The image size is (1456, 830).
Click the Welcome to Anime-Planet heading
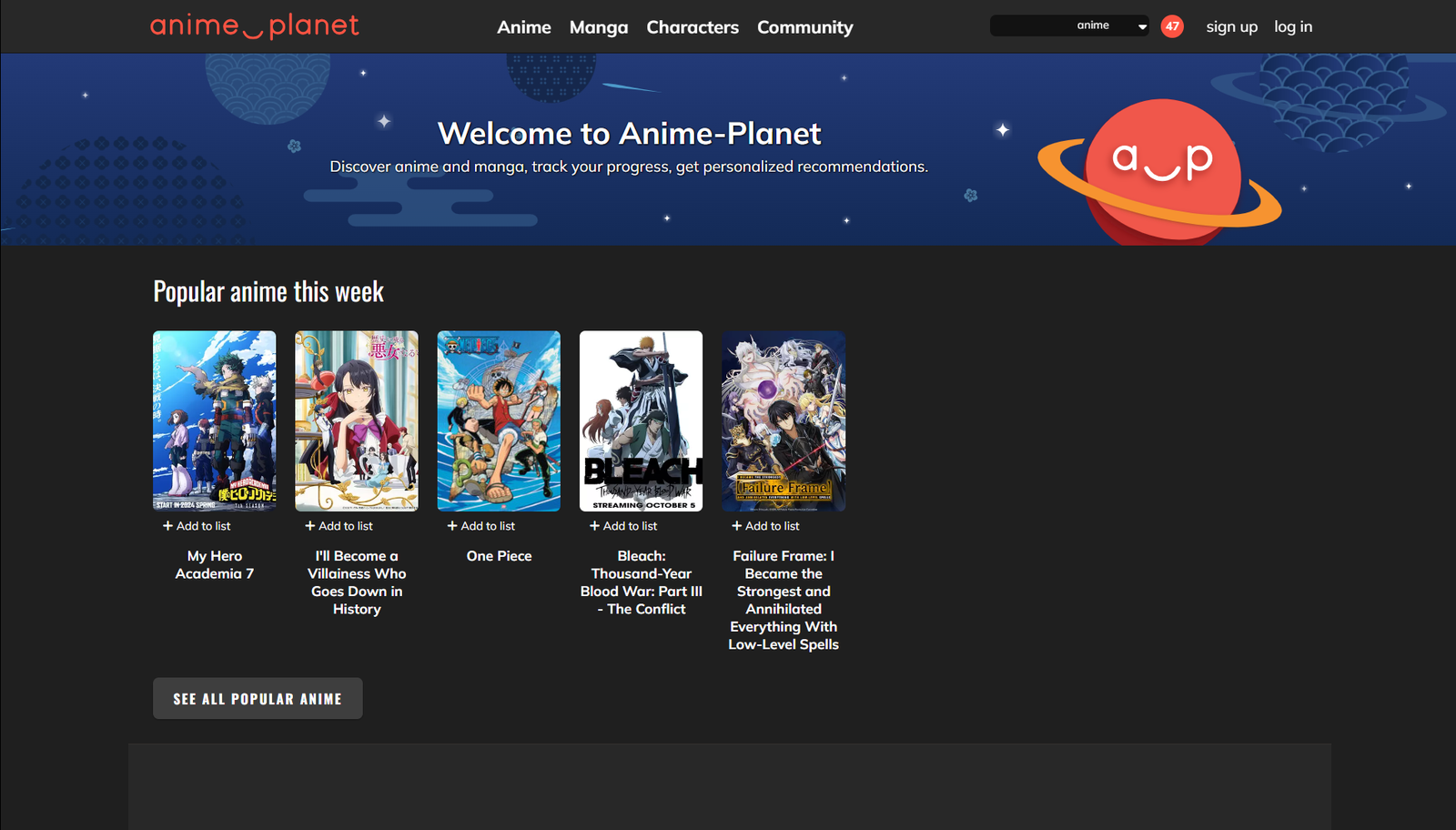click(x=629, y=134)
